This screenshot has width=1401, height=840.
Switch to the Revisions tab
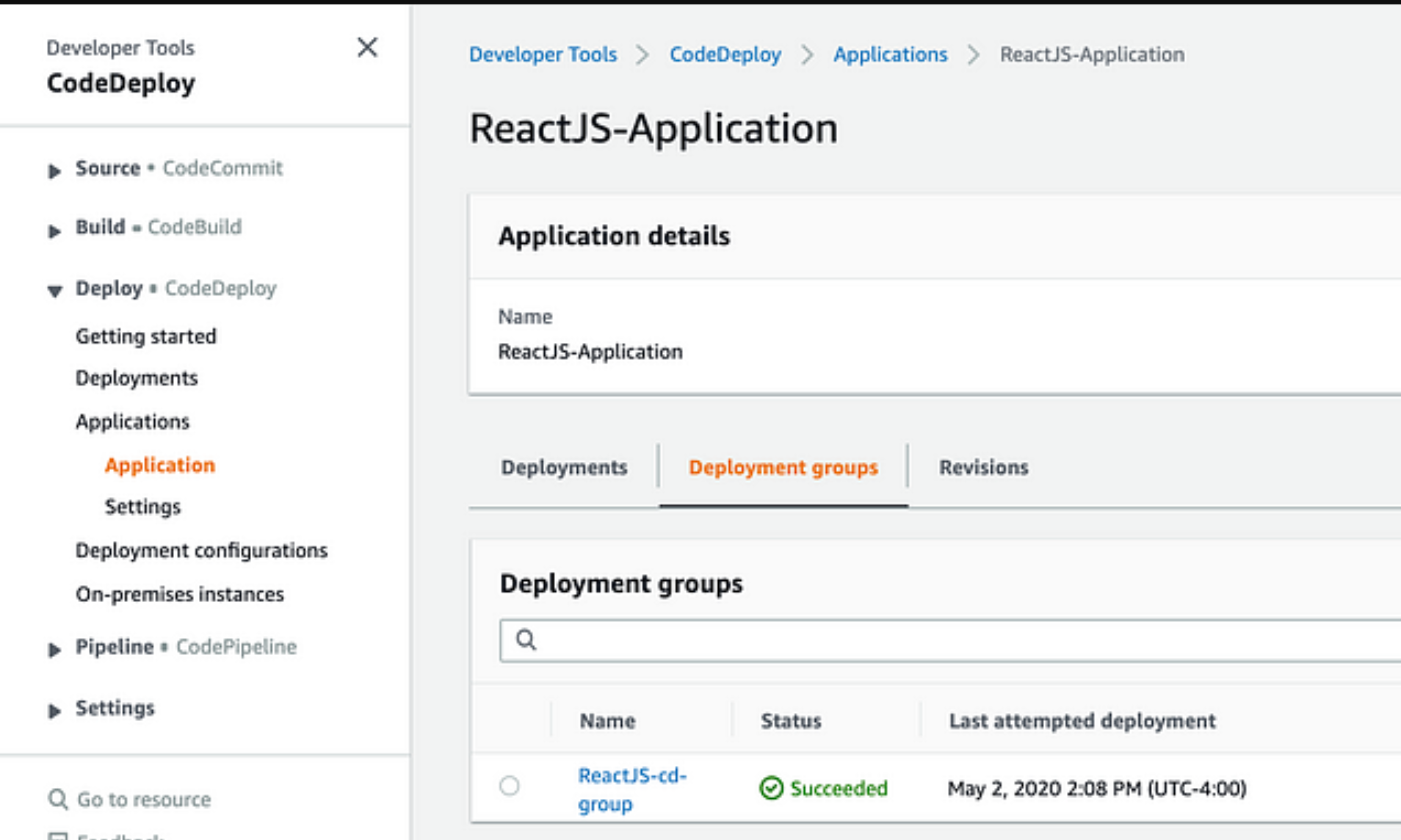click(984, 468)
